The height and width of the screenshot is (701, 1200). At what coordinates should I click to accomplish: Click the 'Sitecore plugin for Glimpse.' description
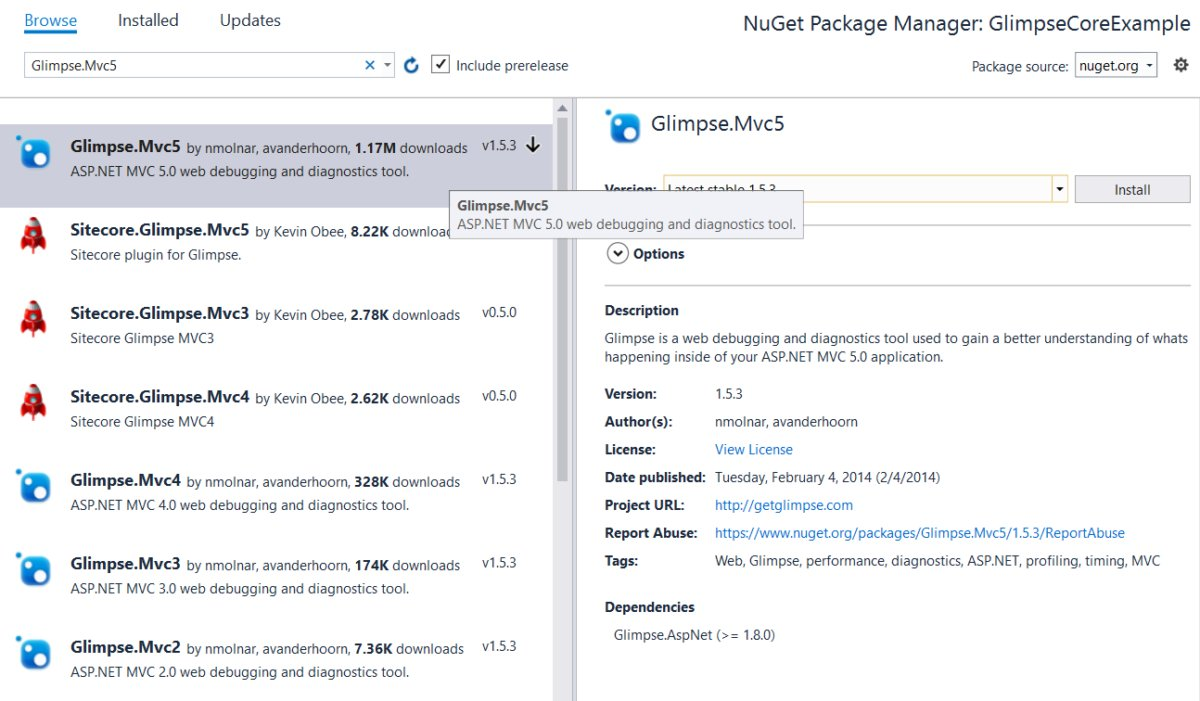click(156, 255)
